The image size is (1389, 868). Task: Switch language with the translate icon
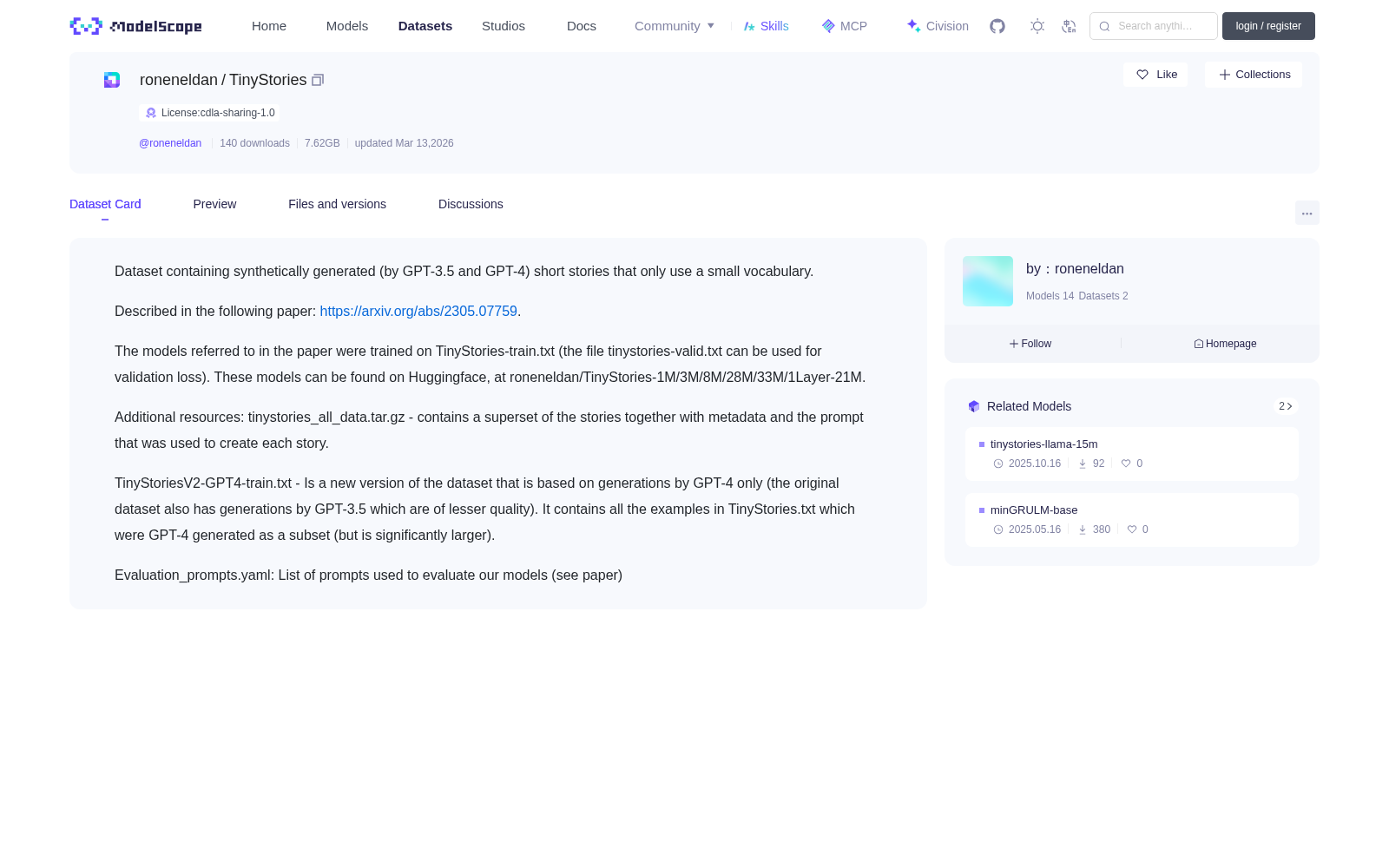tap(1069, 26)
